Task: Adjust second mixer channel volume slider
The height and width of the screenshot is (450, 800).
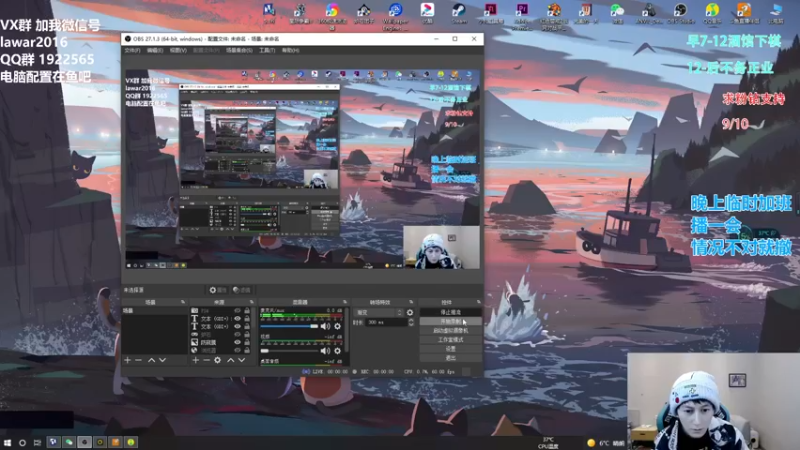Action: click(289, 351)
